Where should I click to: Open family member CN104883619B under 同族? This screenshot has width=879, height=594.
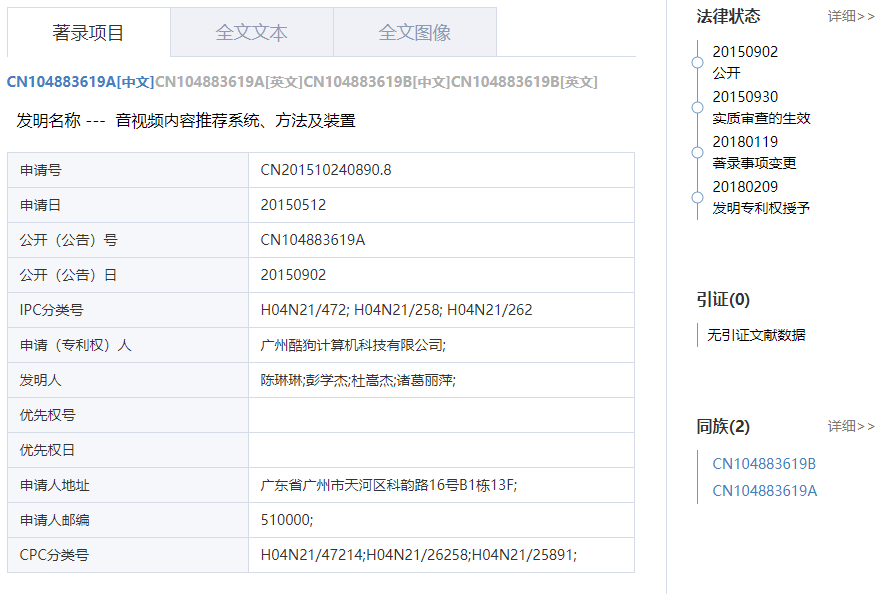coord(764,464)
